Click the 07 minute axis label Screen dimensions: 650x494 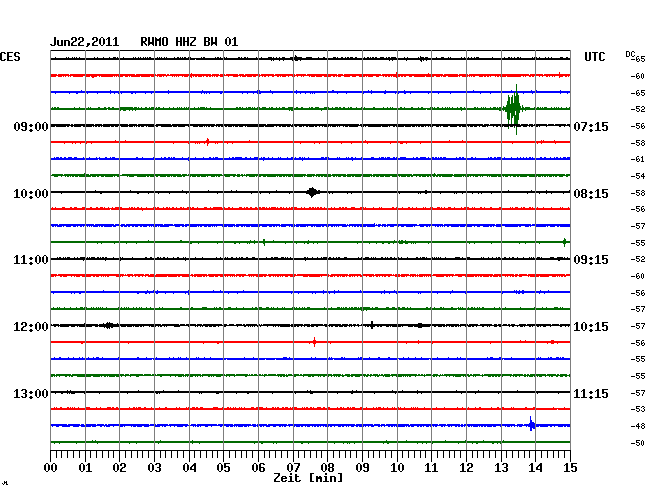(x=293, y=468)
